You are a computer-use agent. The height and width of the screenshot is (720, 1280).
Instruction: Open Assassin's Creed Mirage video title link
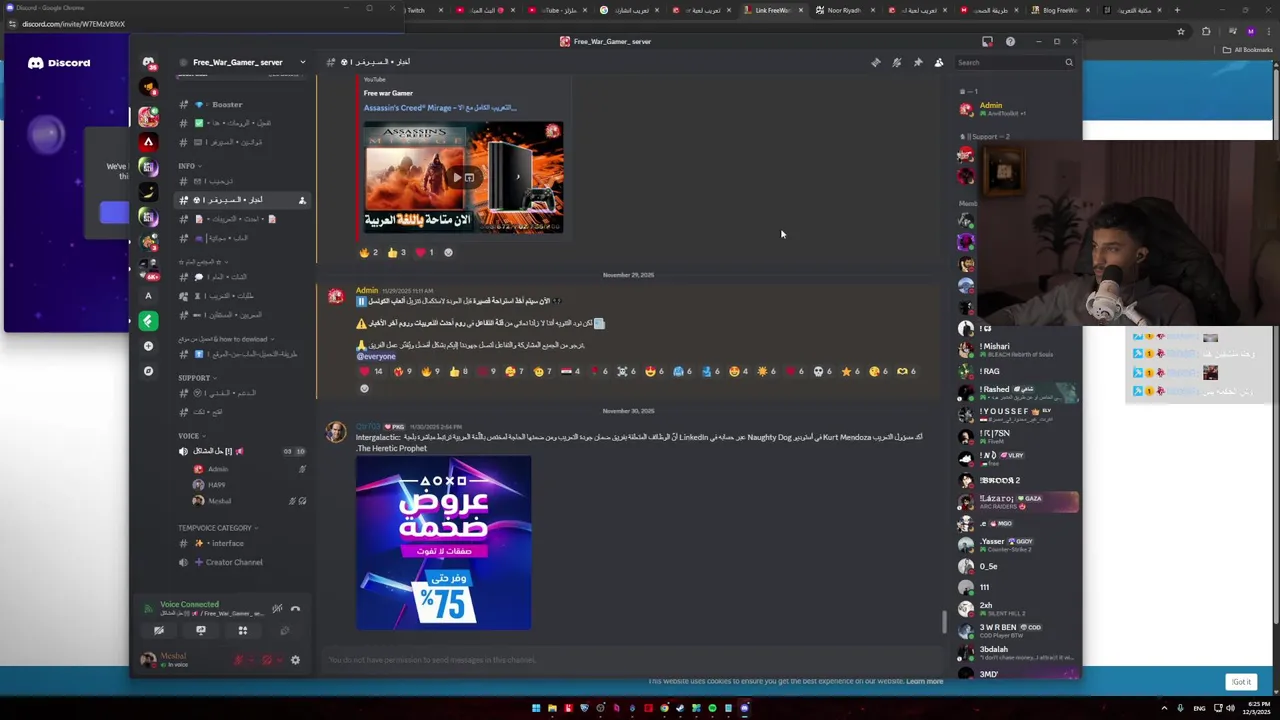click(440, 107)
